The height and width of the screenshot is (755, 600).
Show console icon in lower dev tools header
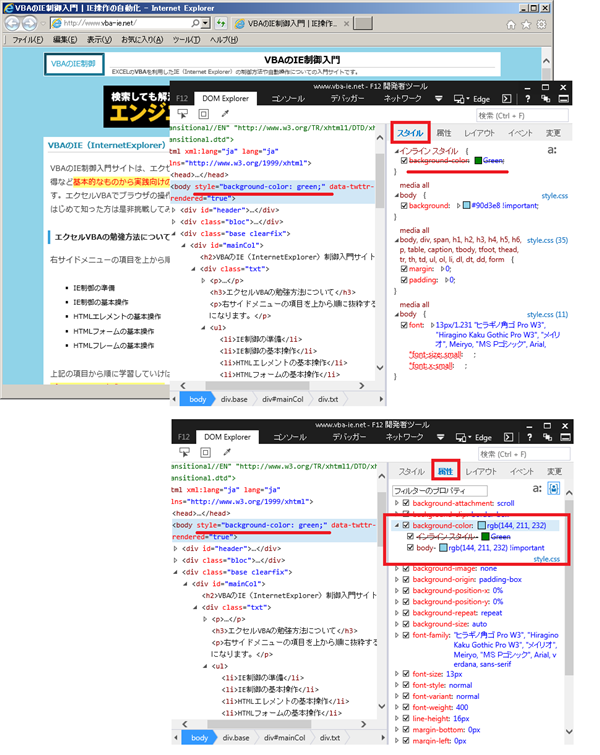coord(509,437)
